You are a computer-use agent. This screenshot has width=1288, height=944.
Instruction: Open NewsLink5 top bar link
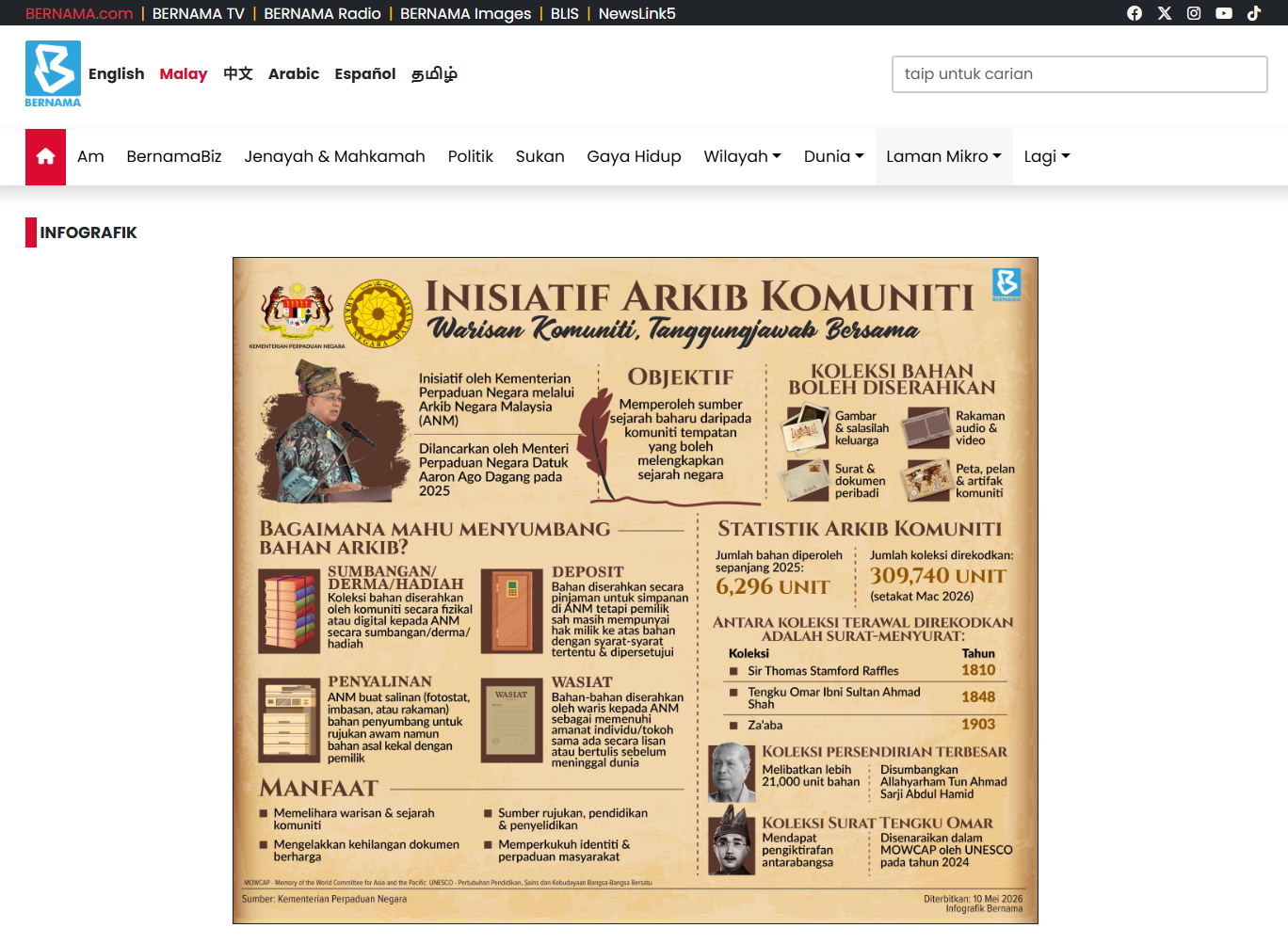coord(637,13)
